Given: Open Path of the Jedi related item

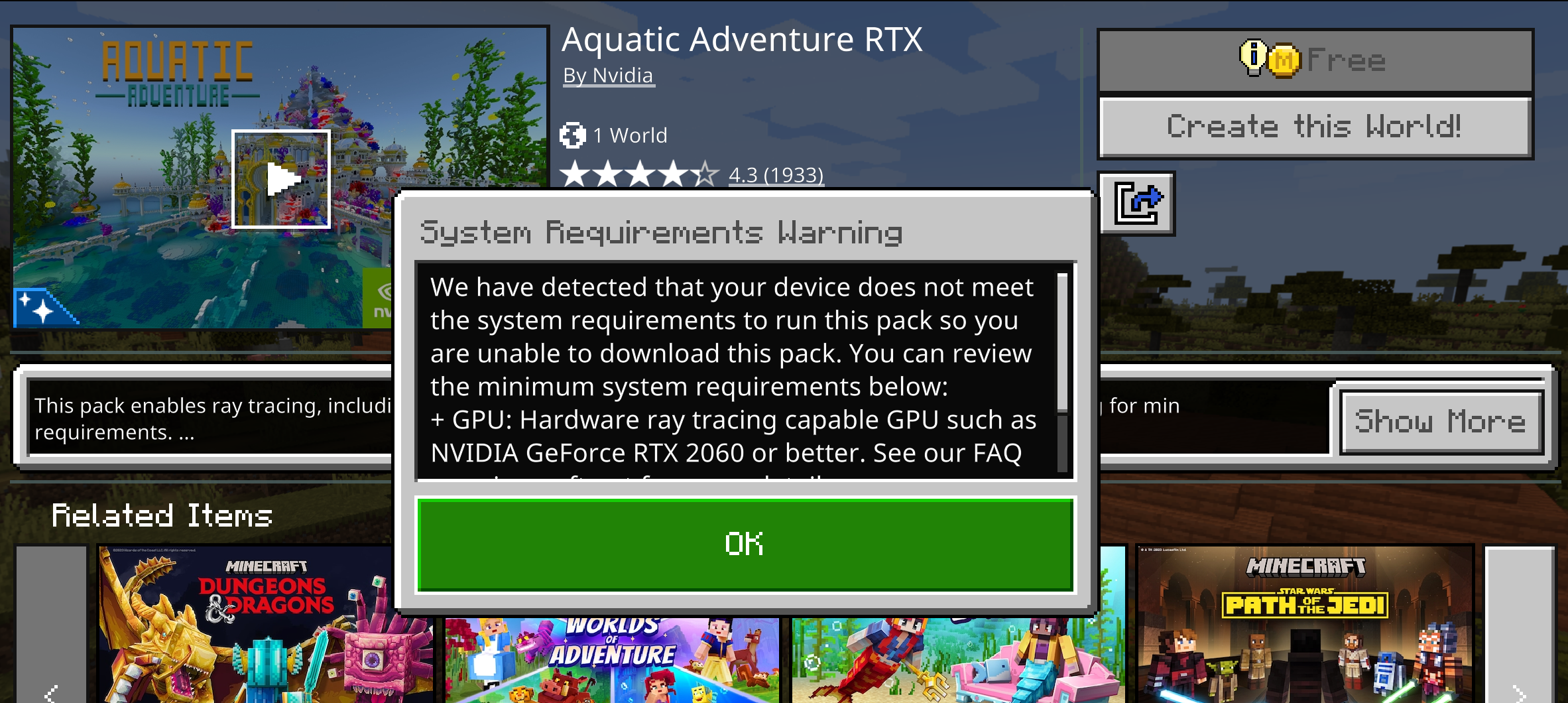Looking at the screenshot, I should (1304, 623).
